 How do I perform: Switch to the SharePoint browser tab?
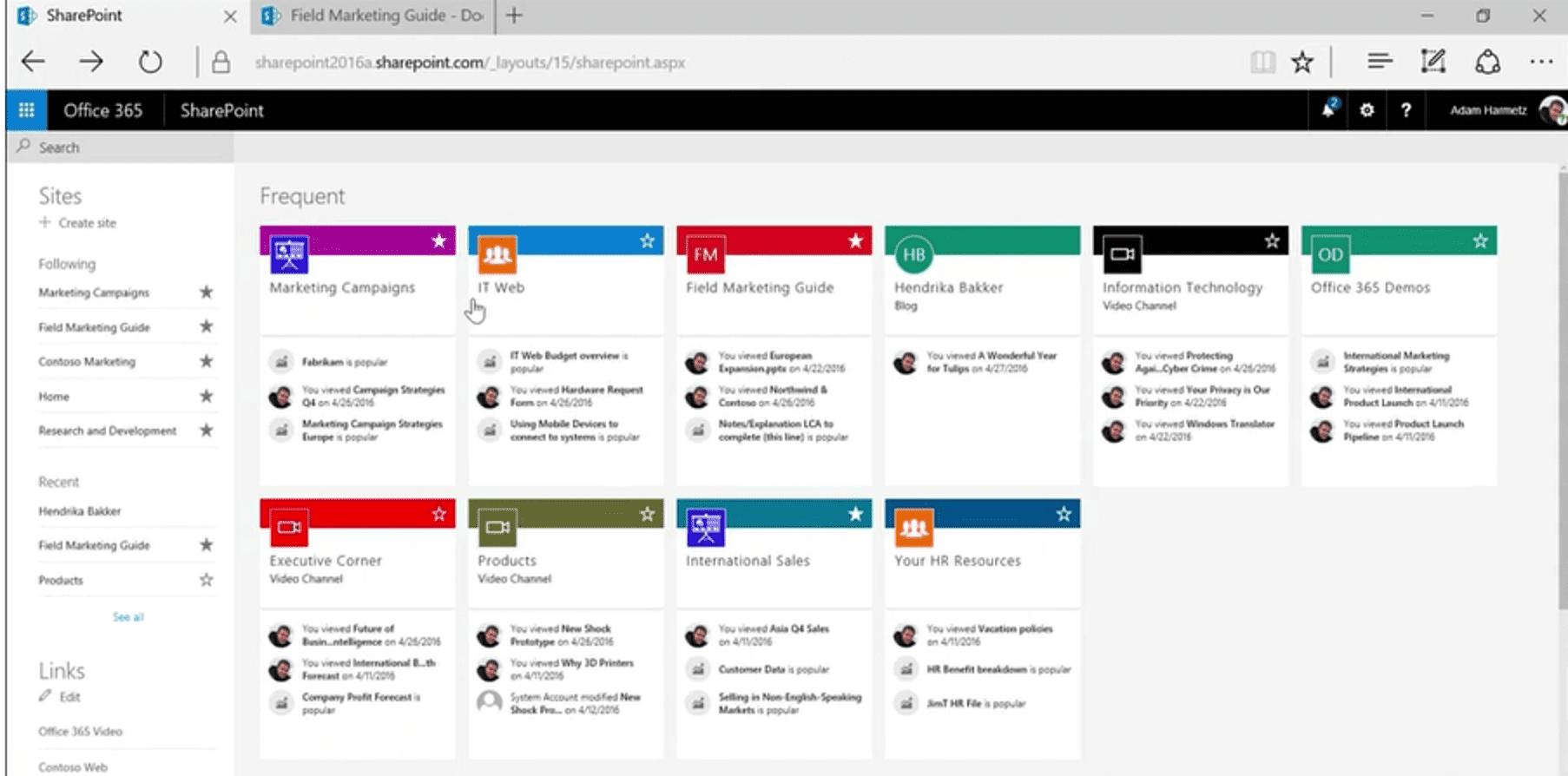coord(128,16)
